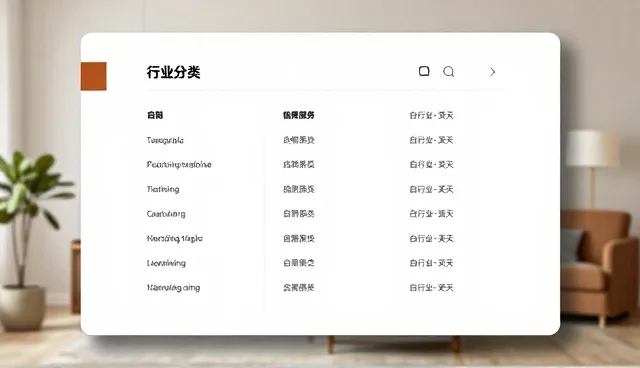Image resolution: width=640 pixels, height=368 pixels.
Task: Click the search magnifier icon in the header
Action: 449,72
